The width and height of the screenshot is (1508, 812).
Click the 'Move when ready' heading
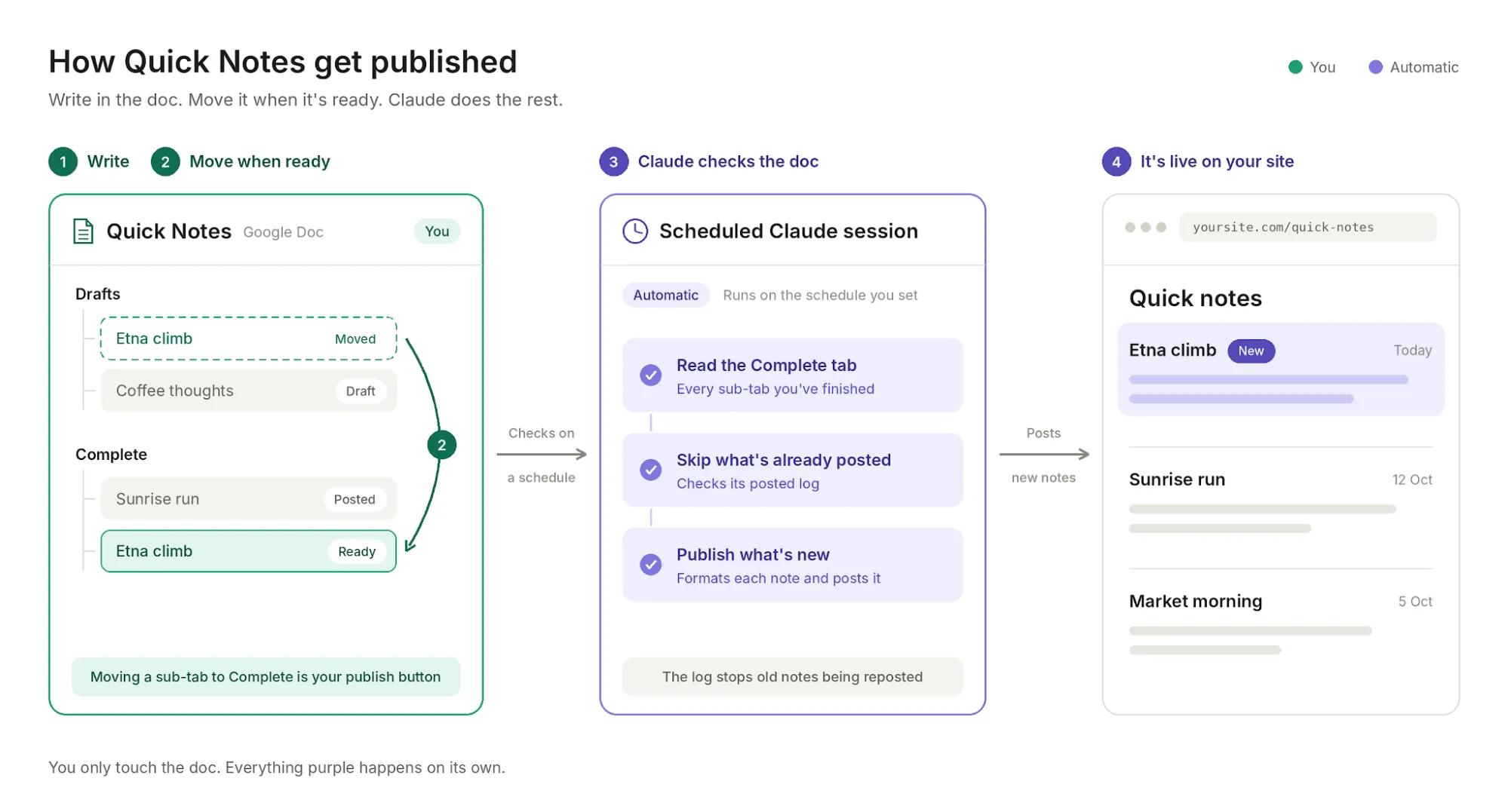tap(260, 161)
